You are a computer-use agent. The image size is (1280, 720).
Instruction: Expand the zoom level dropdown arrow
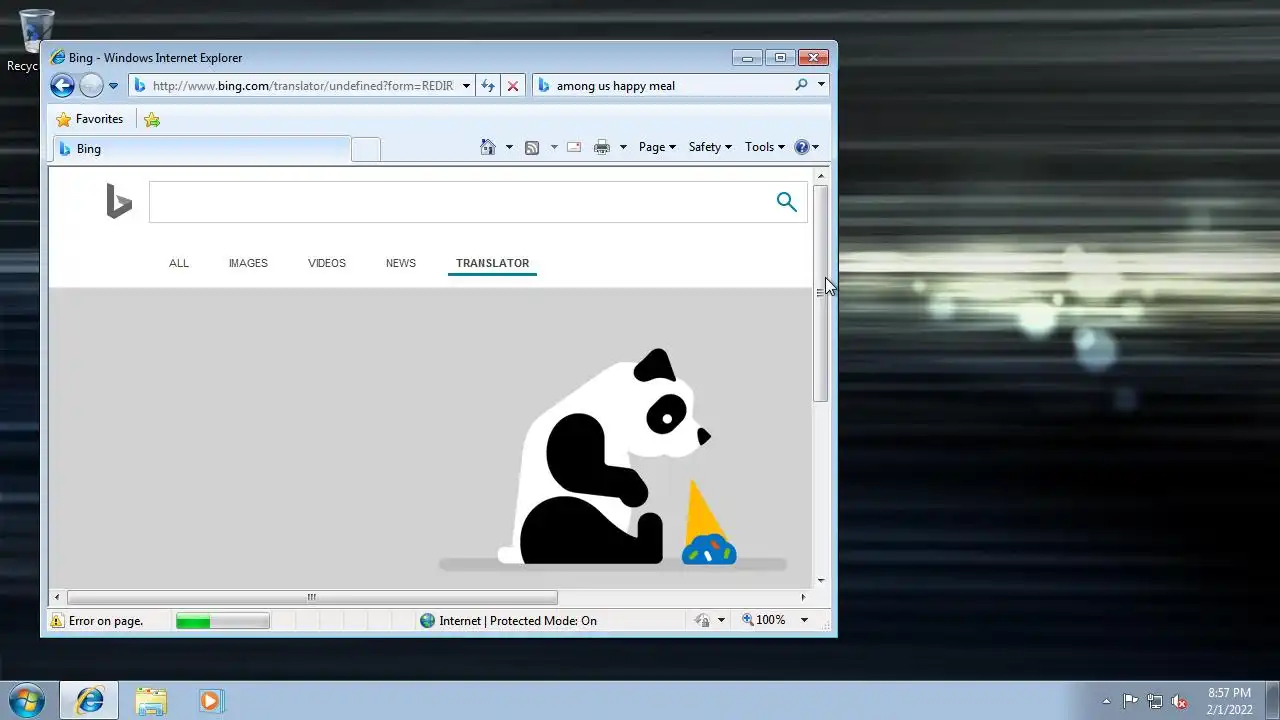804,621
